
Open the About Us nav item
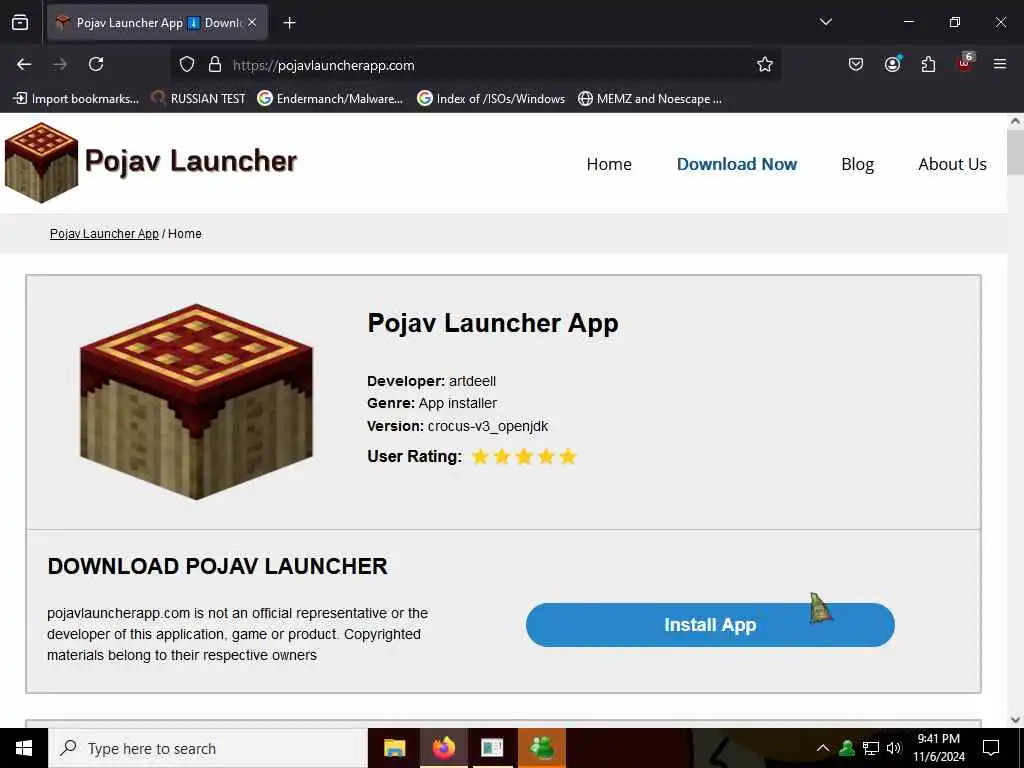click(x=952, y=164)
